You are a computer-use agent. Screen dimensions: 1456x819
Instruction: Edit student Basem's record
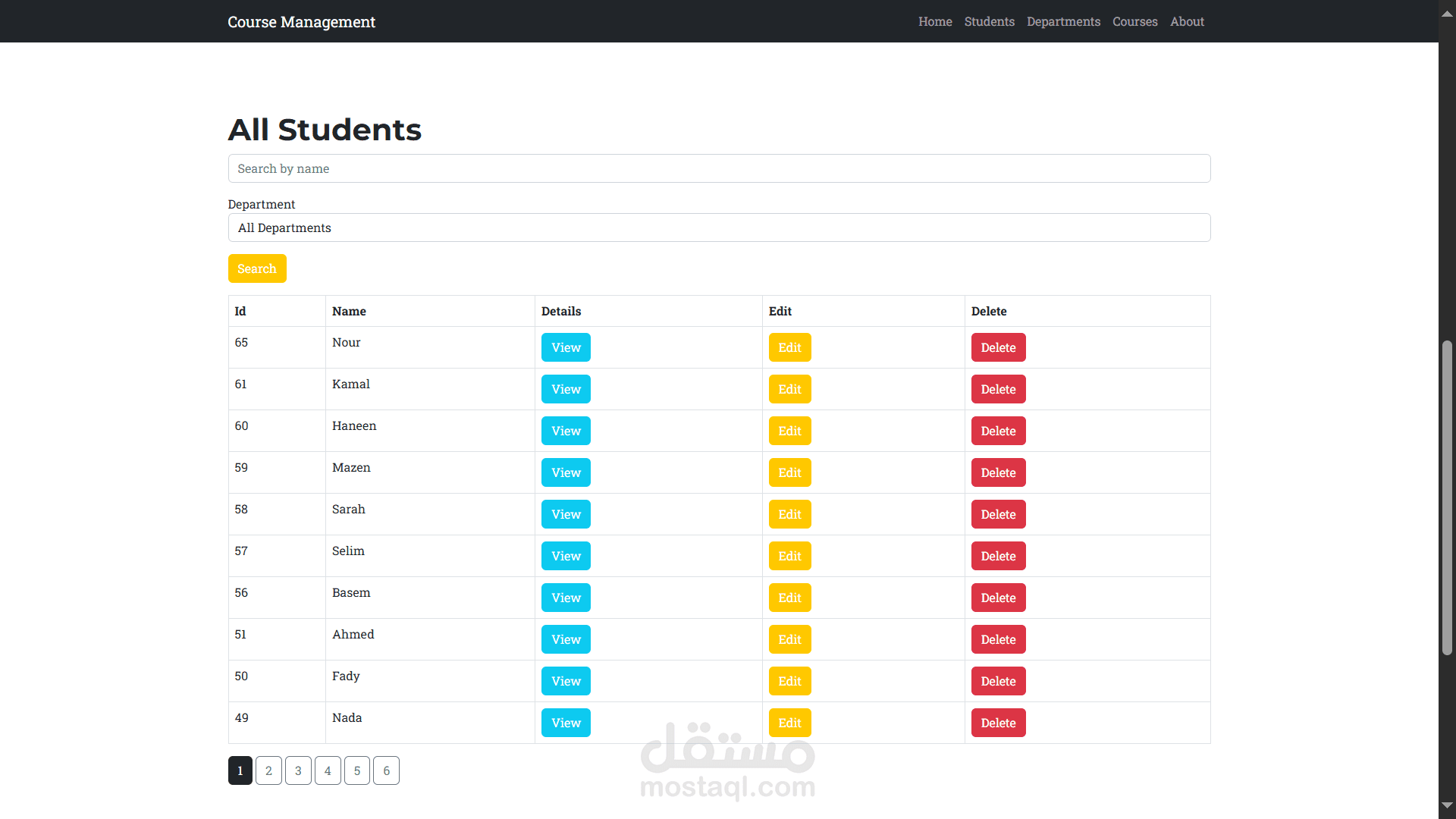[x=789, y=598]
